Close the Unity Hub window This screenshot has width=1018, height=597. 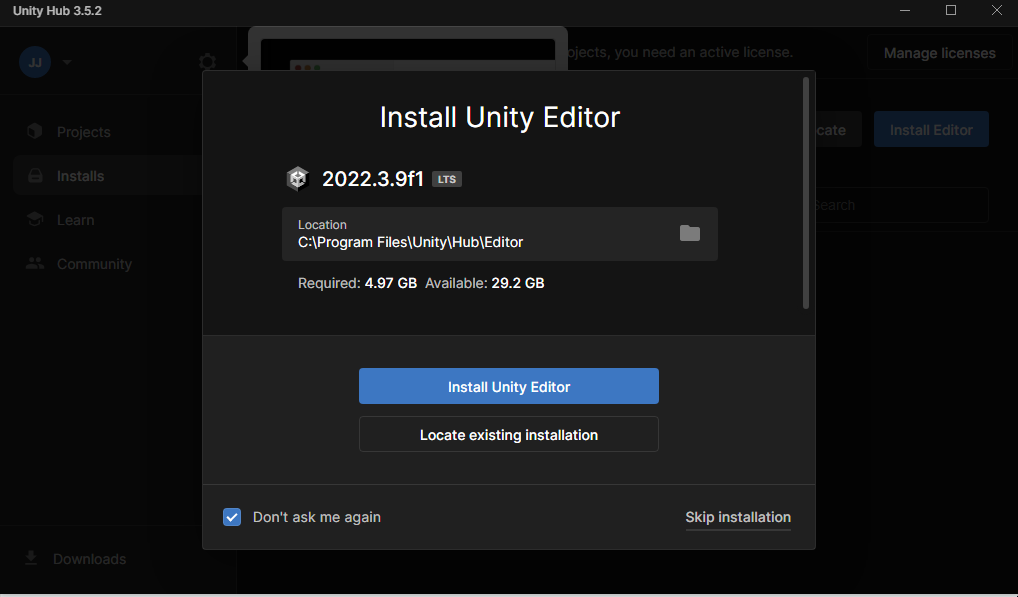click(997, 10)
